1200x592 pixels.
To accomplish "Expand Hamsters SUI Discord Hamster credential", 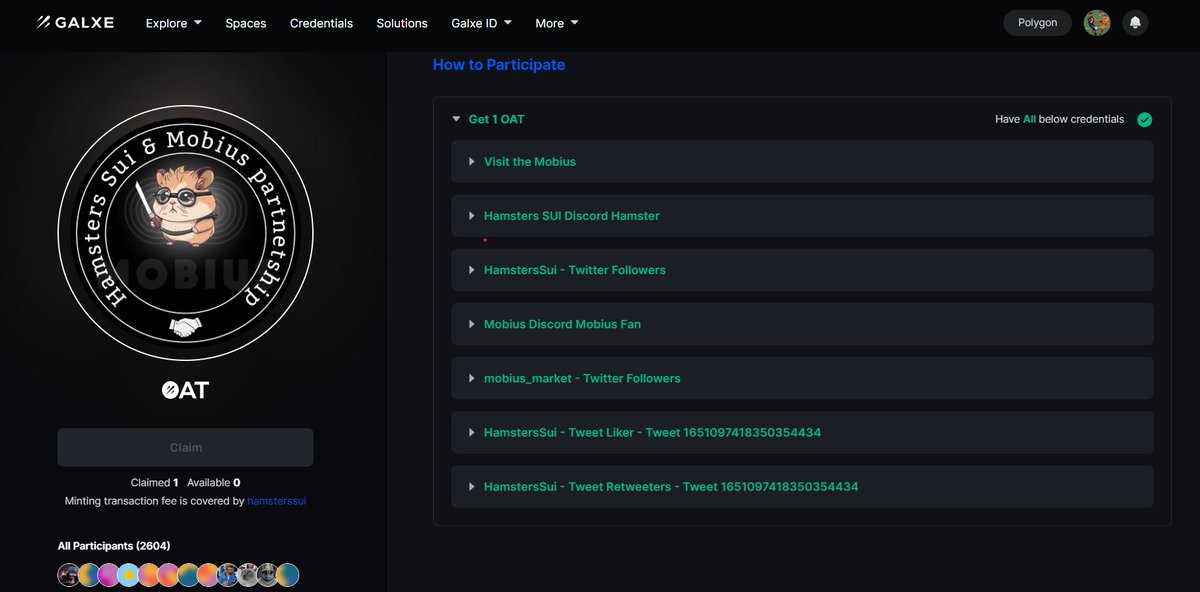I will pos(802,215).
